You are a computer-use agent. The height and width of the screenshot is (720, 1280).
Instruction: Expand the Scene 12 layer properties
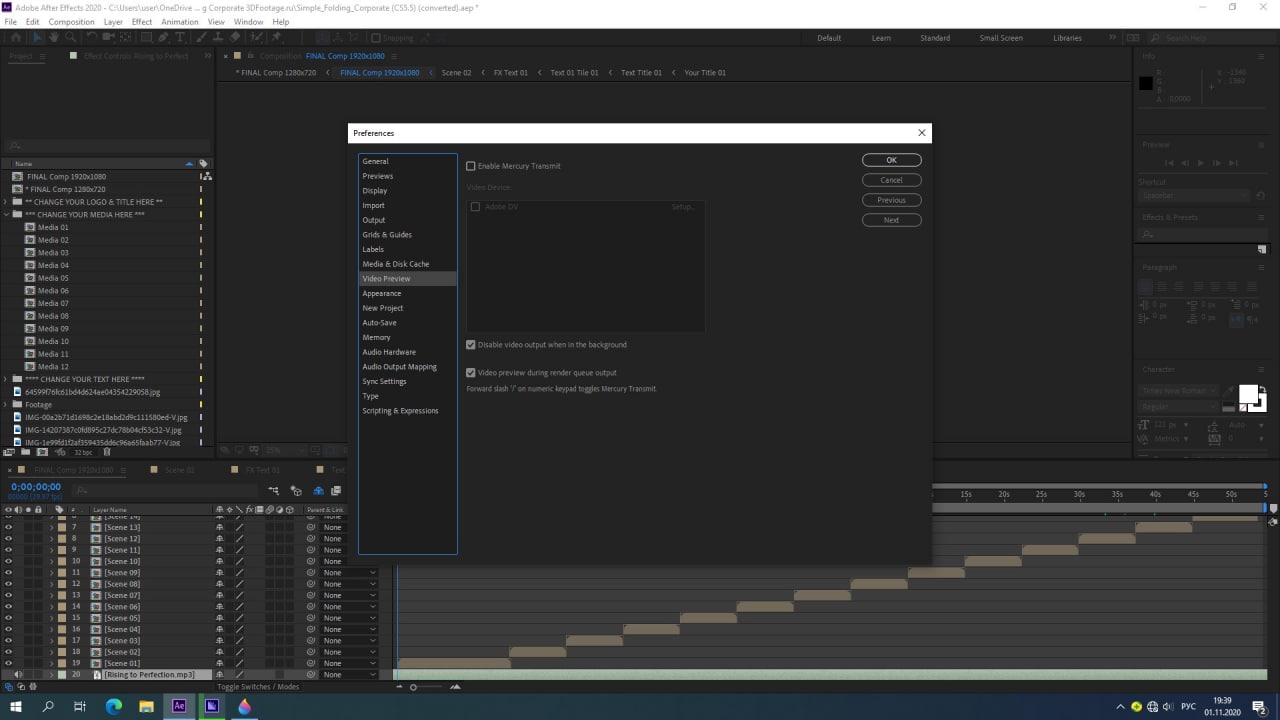tap(51, 539)
